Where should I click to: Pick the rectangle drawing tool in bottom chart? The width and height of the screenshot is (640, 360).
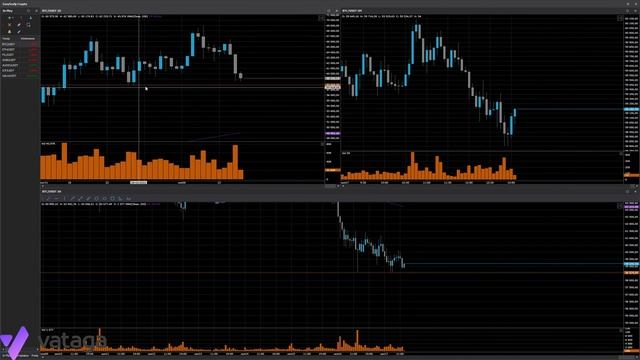112,198
